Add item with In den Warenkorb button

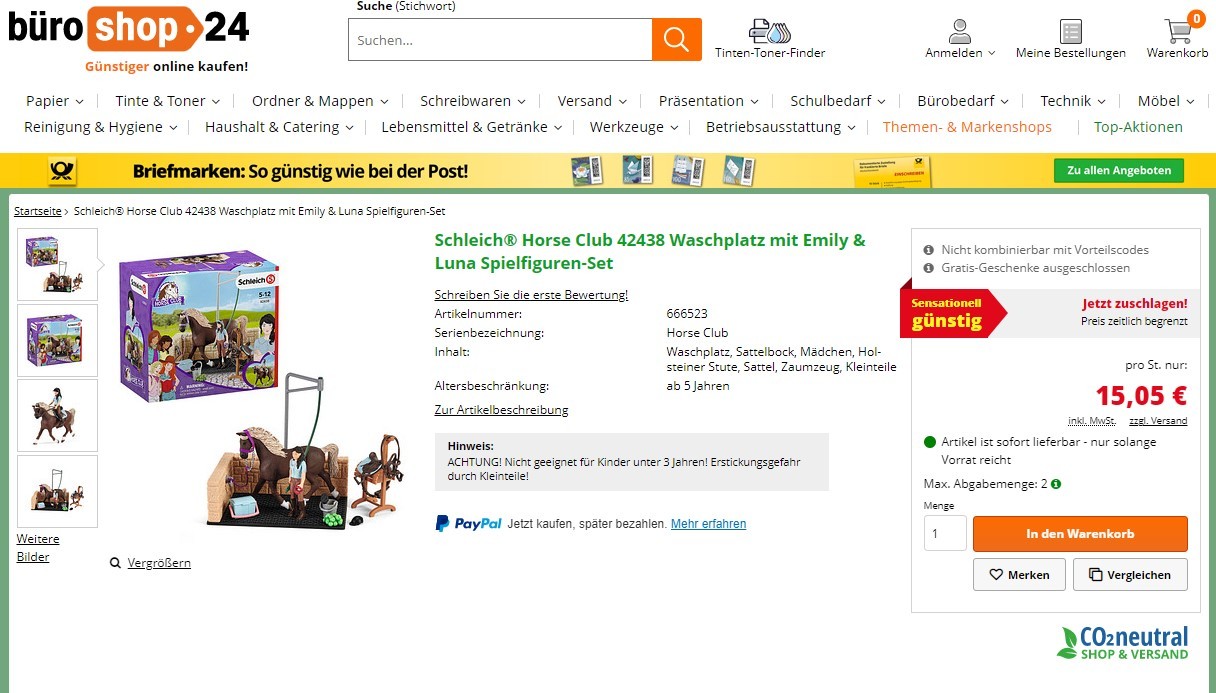[x=1080, y=534]
